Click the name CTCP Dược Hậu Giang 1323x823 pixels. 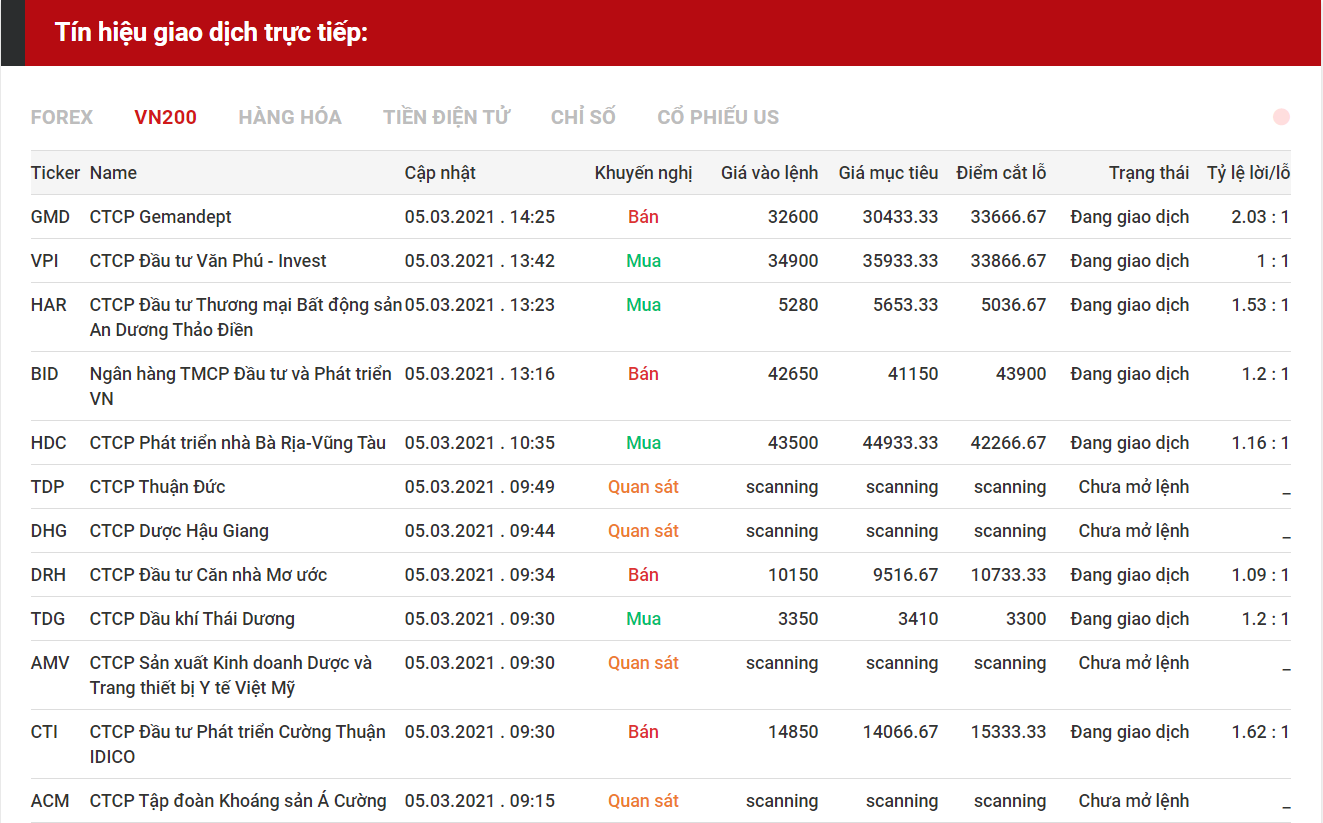pos(179,531)
